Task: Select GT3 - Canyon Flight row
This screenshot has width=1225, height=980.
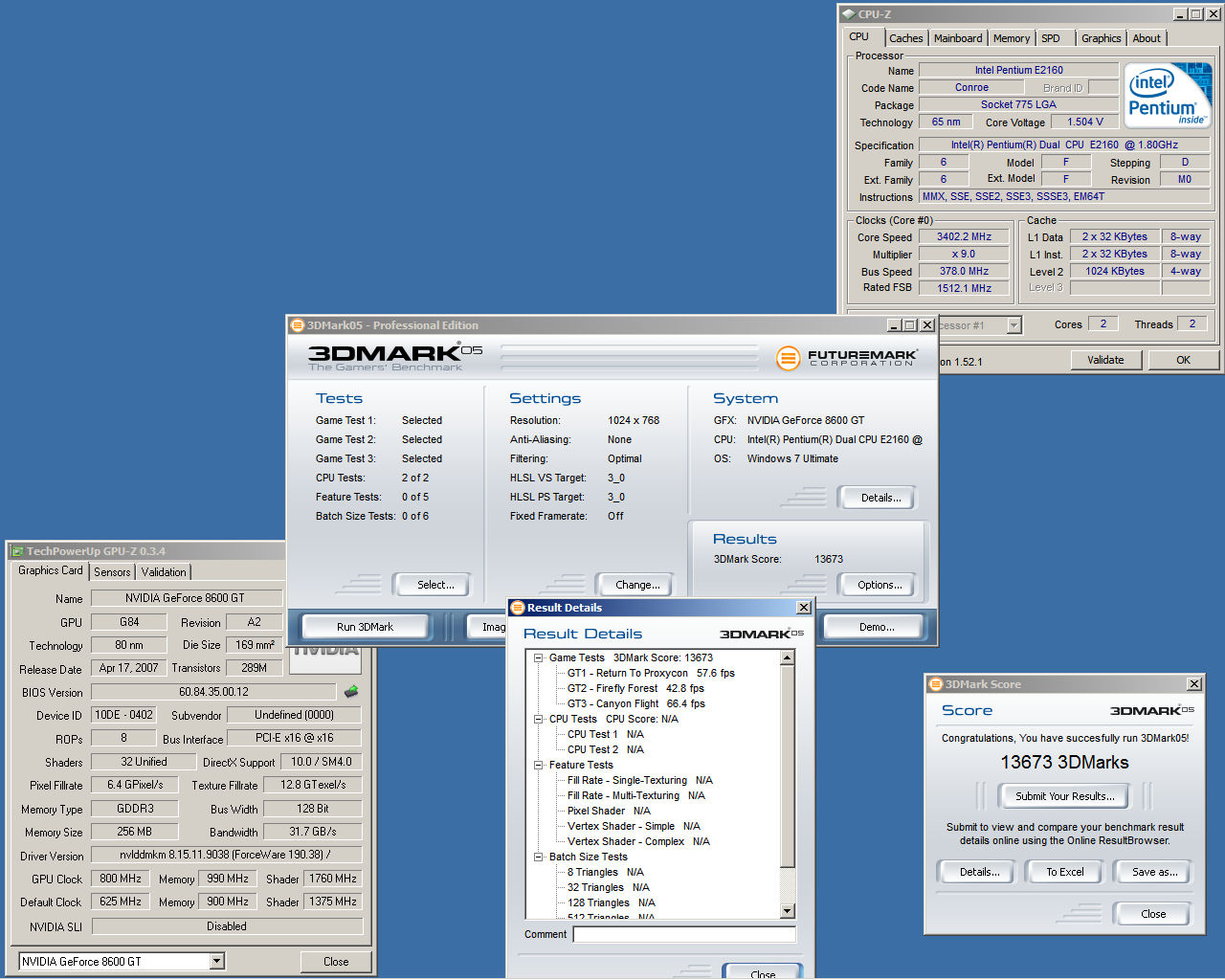Action: point(636,703)
